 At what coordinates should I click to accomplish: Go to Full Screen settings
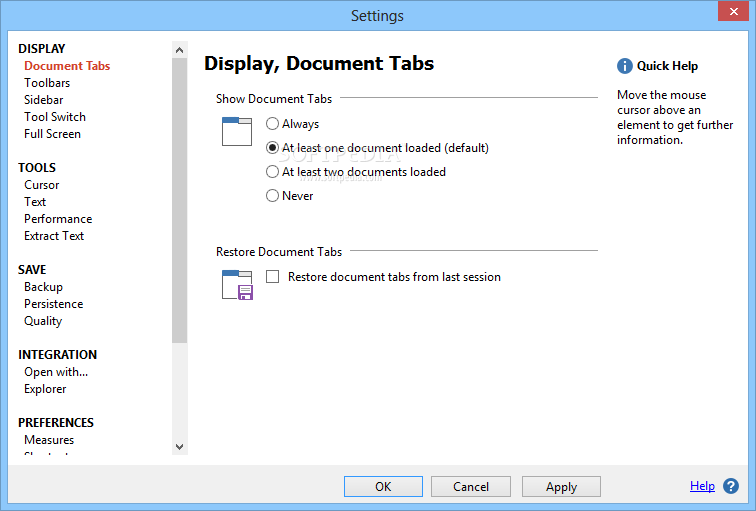(52, 134)
